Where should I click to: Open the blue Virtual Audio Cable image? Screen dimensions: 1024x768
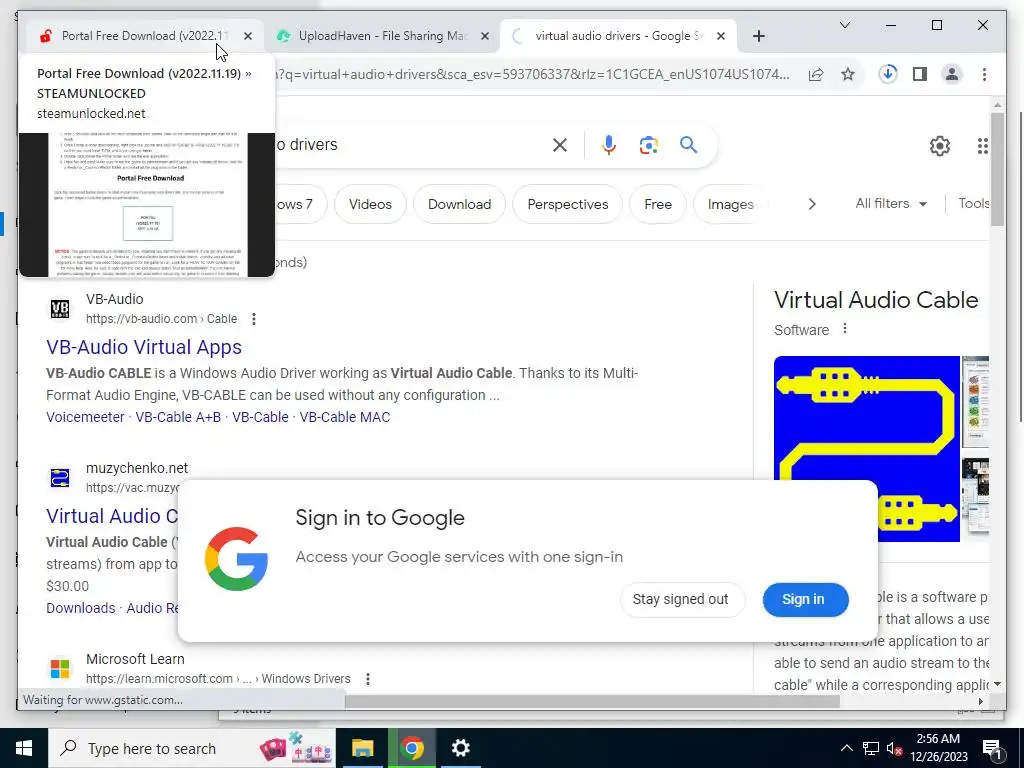tap(867, 418)
